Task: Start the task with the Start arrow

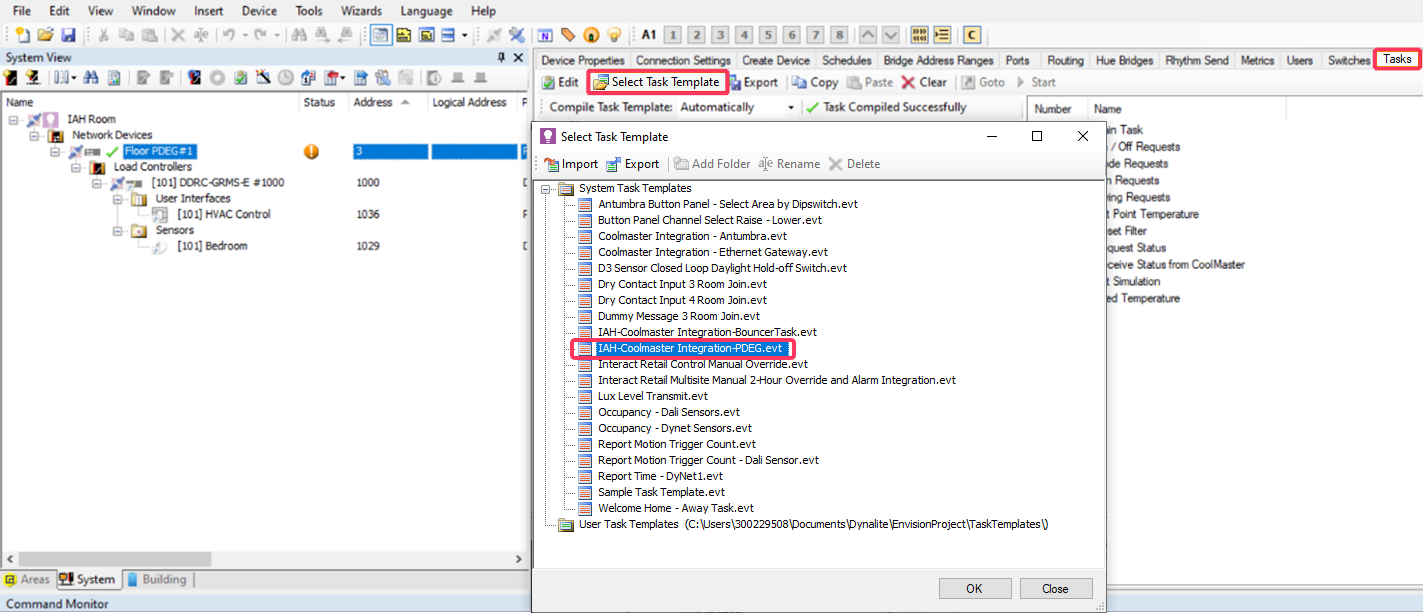Action: (1038, 82)
